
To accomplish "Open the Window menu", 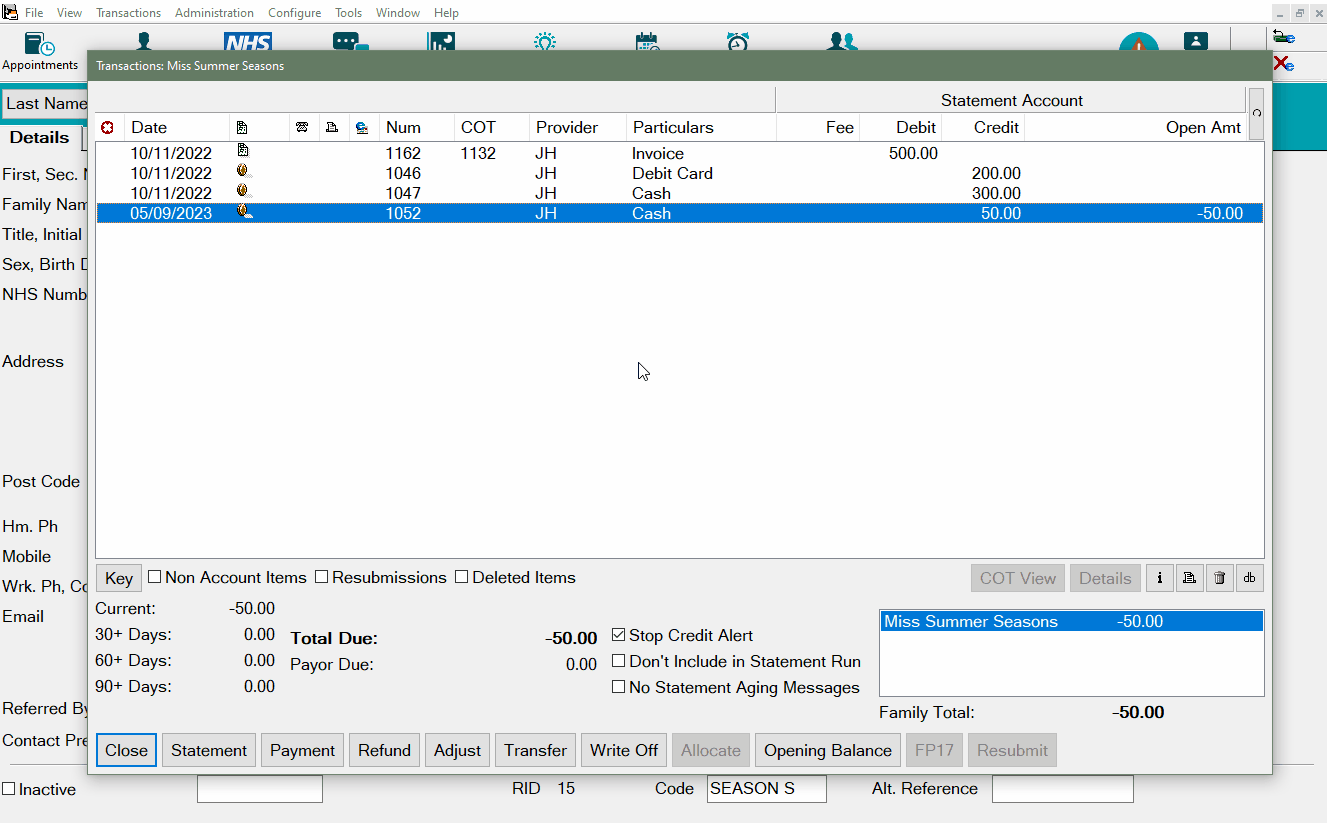I will (398, 13).
